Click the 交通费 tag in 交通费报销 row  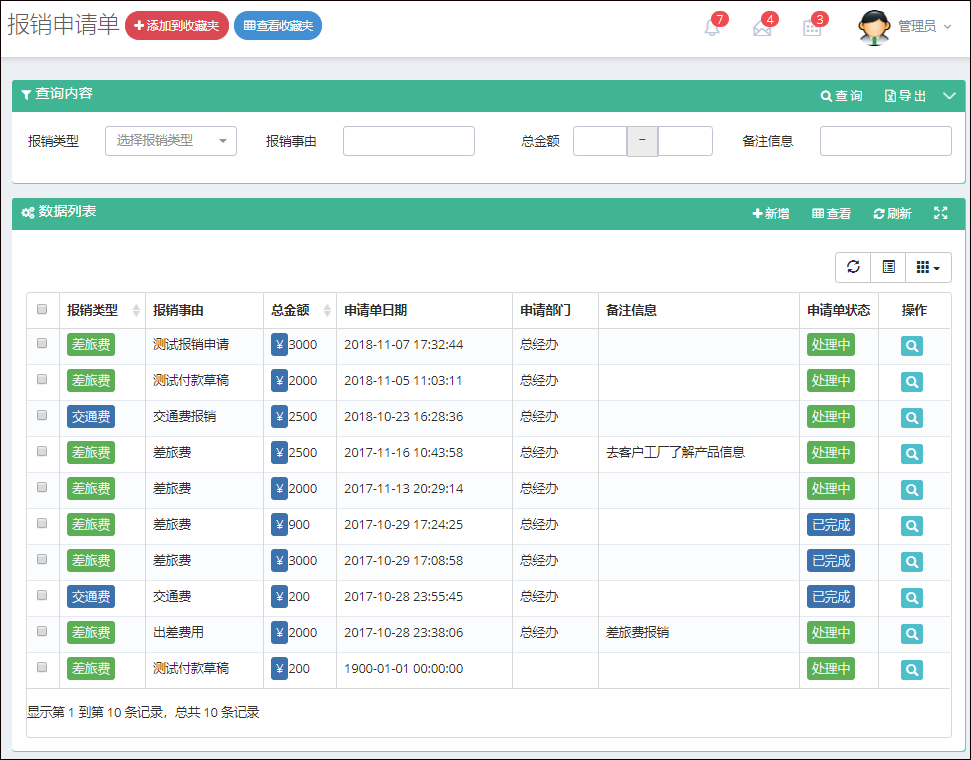coord(91,417)
